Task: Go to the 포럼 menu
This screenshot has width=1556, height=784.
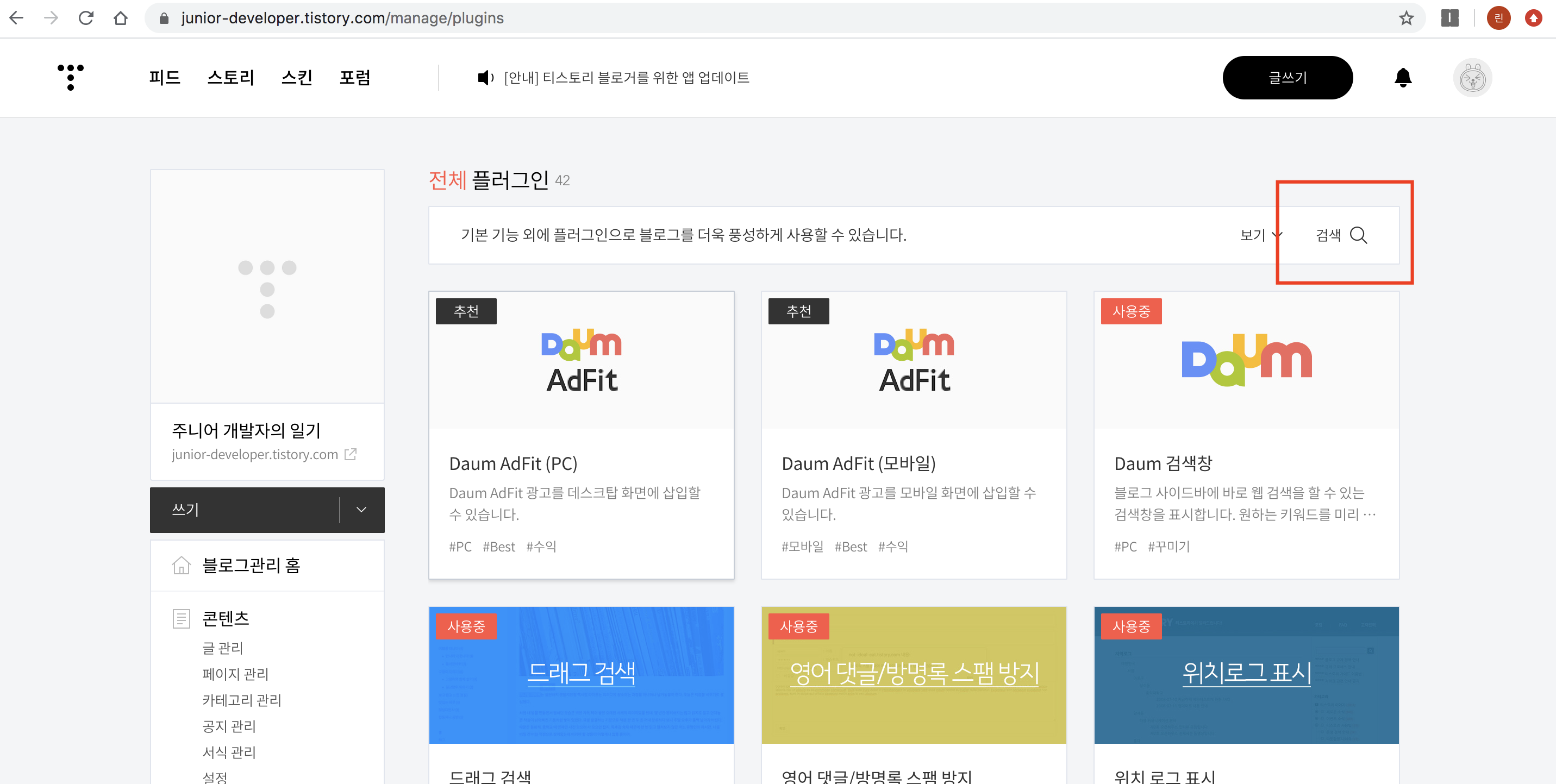Action: pyautogui.click(x=354, y=78)
